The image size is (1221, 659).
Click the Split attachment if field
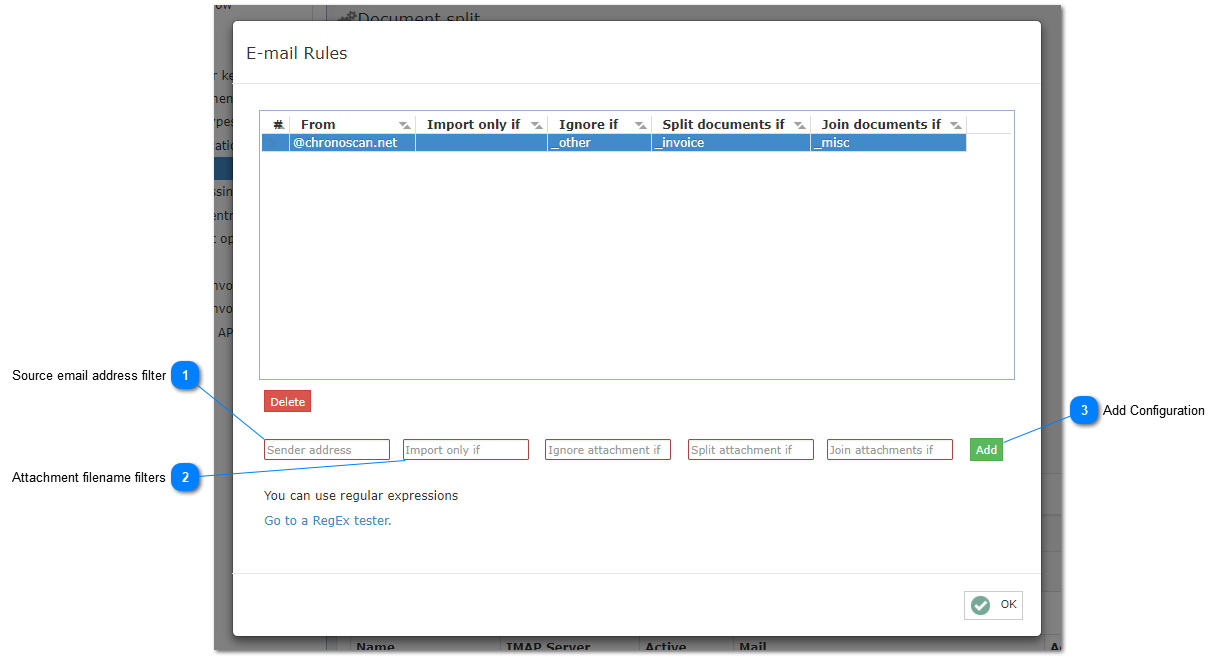[750, 449]
